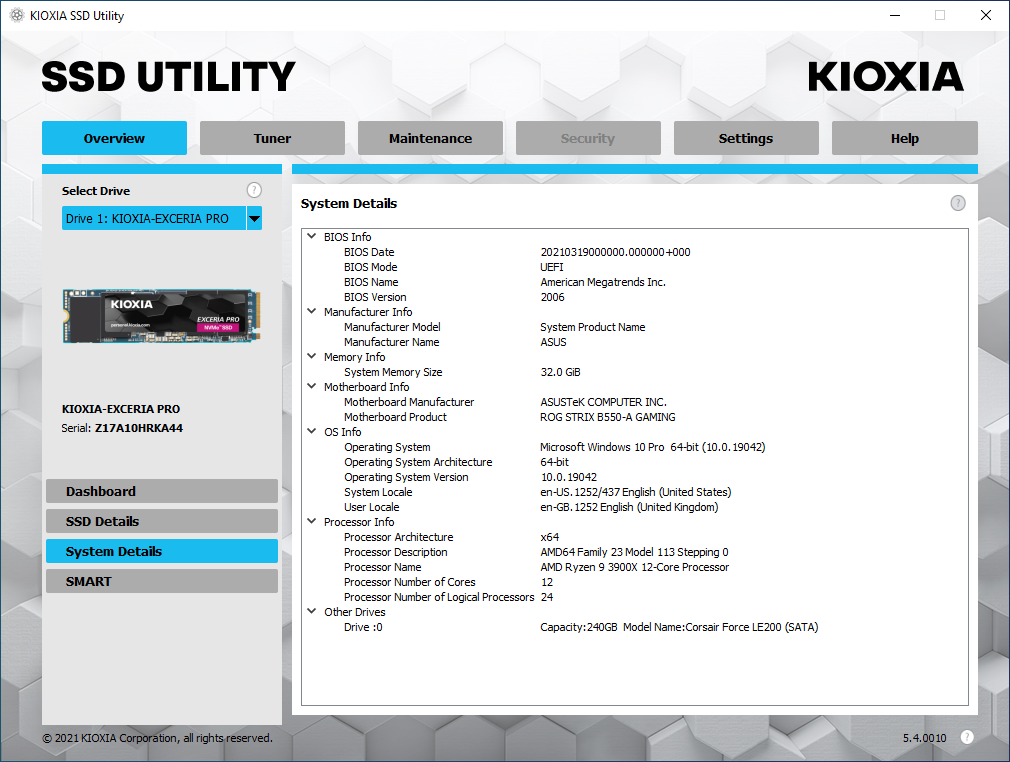Click the System Details panel heading
Image resolution: width=1010 pixels, height=762 pixels.
point(348,204)
